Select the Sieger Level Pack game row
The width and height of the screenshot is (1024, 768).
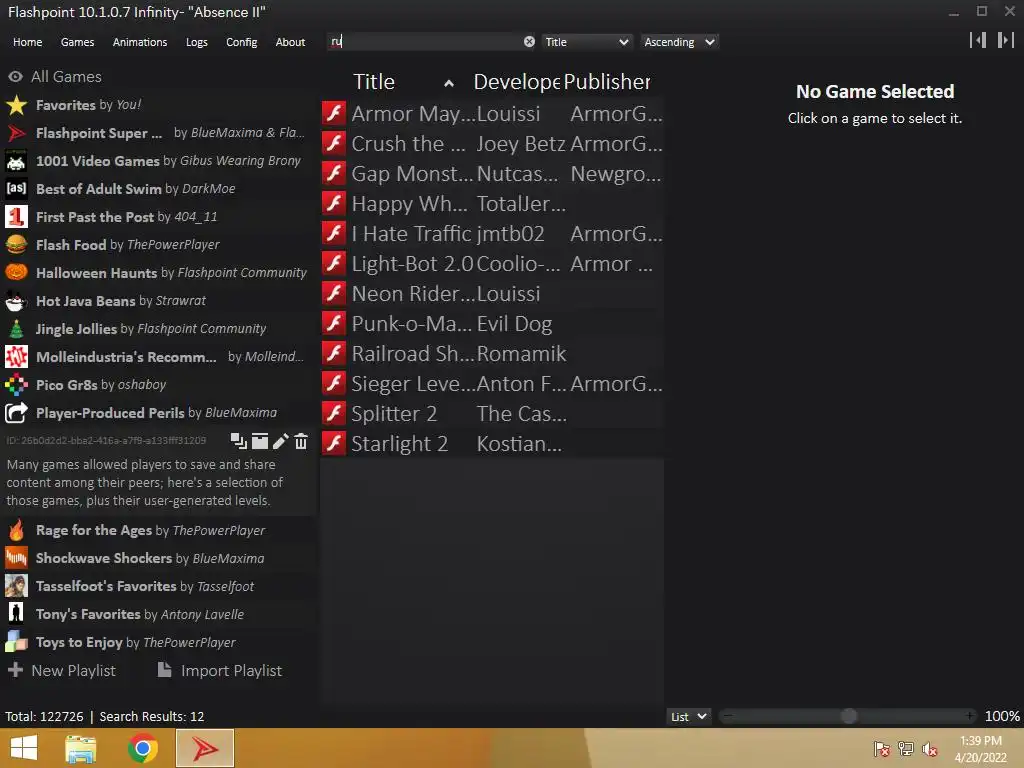click(492, 383)
